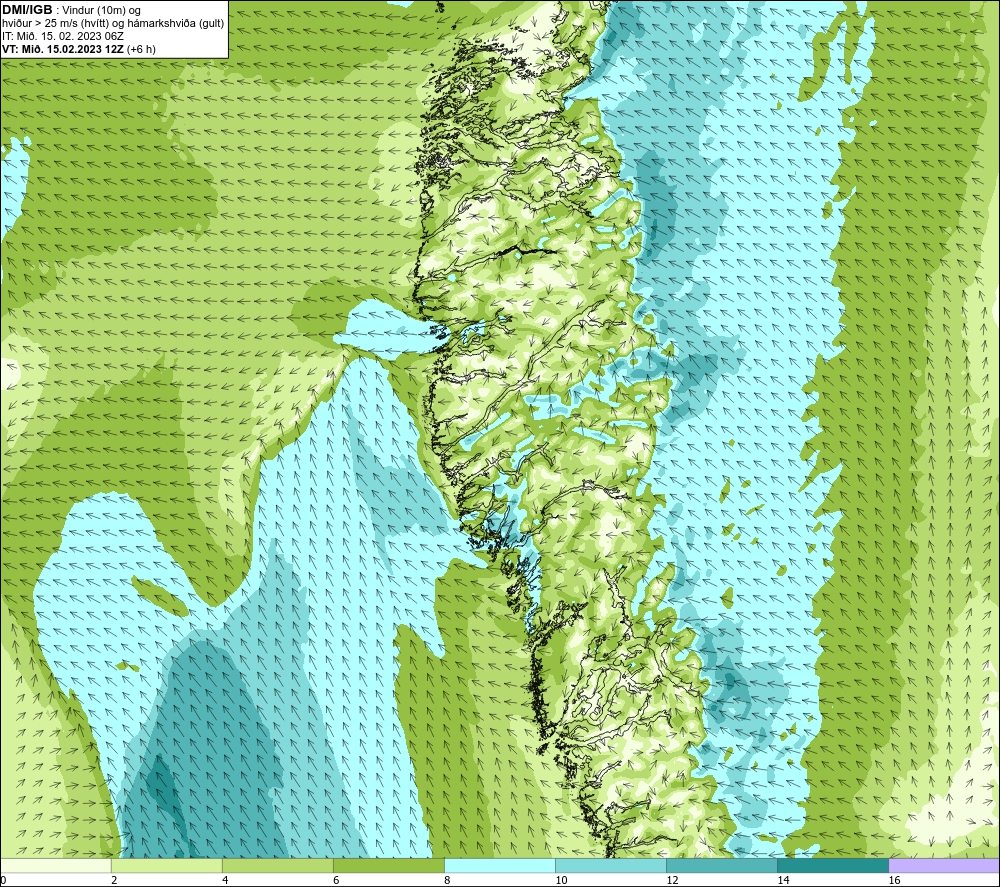Click the 4–6 m/s green legend swatch
Image resolution: width=1000 pixels, height=887 pixels.
click(x=277, y=865)
